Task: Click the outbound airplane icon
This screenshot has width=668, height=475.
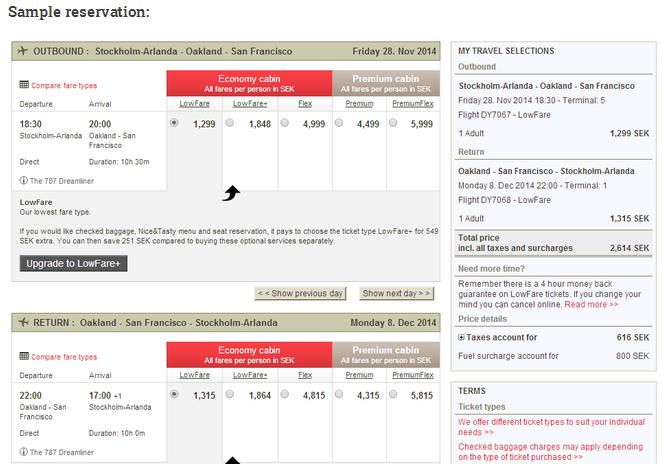Action: 23,51
